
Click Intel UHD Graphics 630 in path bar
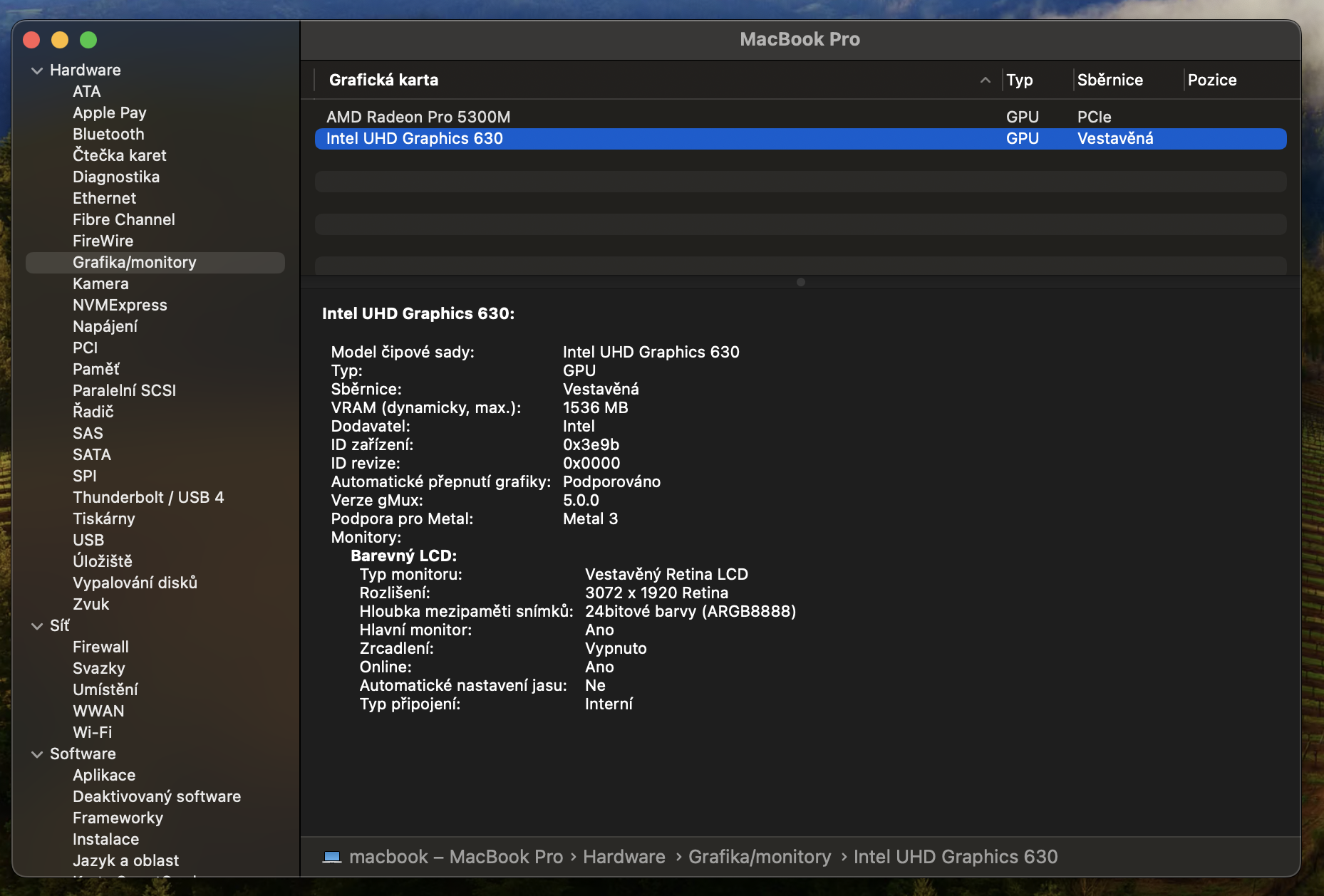tap(956, 857)
